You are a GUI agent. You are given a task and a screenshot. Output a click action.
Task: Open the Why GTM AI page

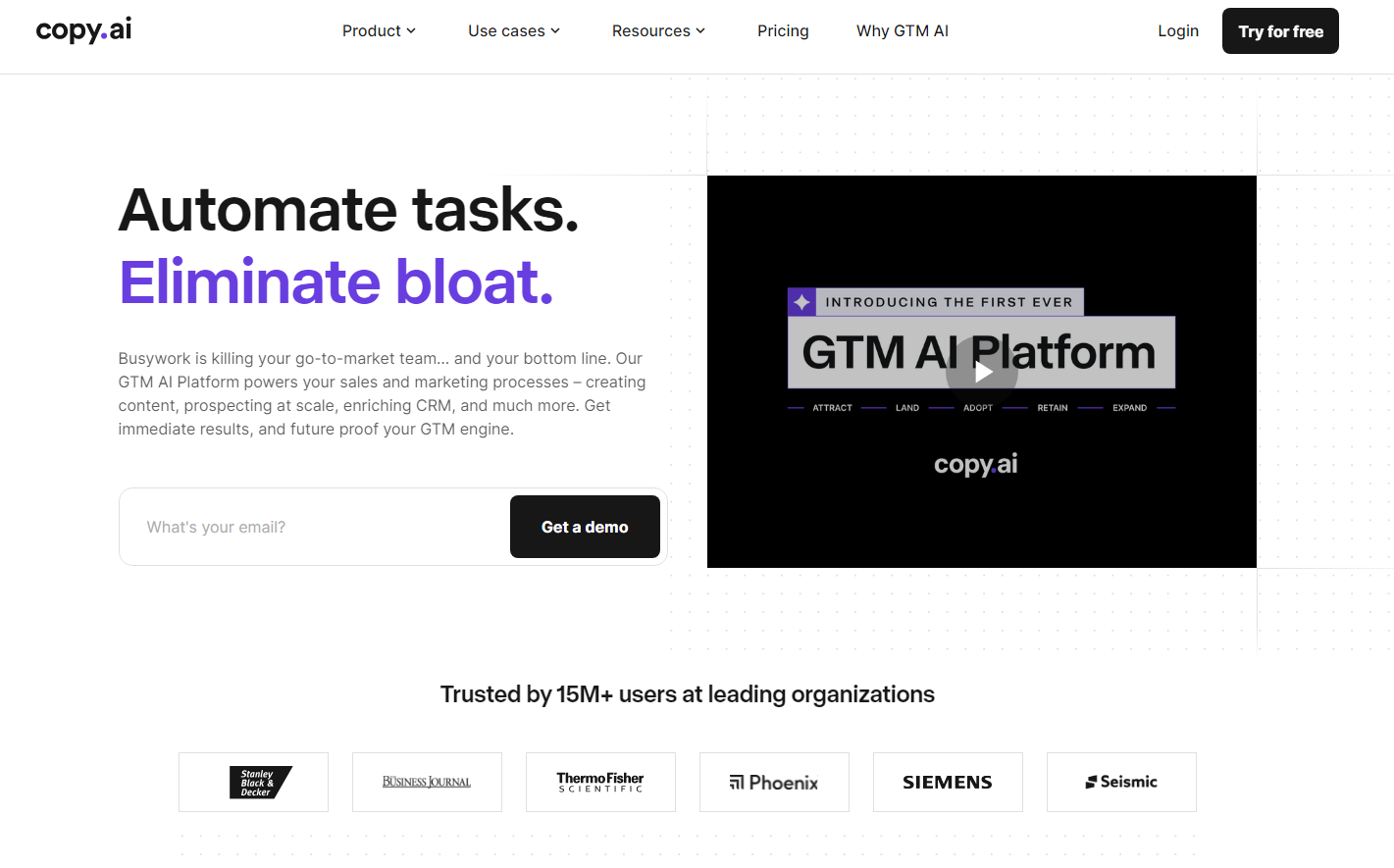point(903,31)
